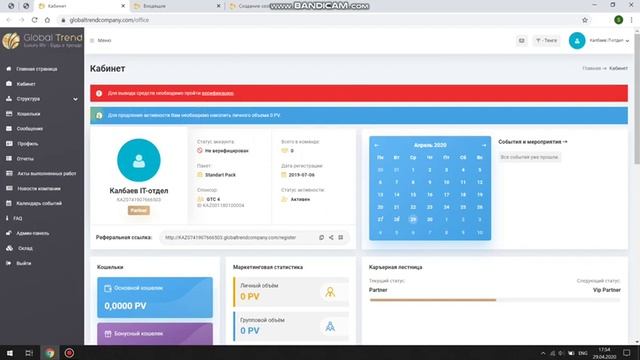Click the Главная breadcrumb link

click(x=591, y=68)
